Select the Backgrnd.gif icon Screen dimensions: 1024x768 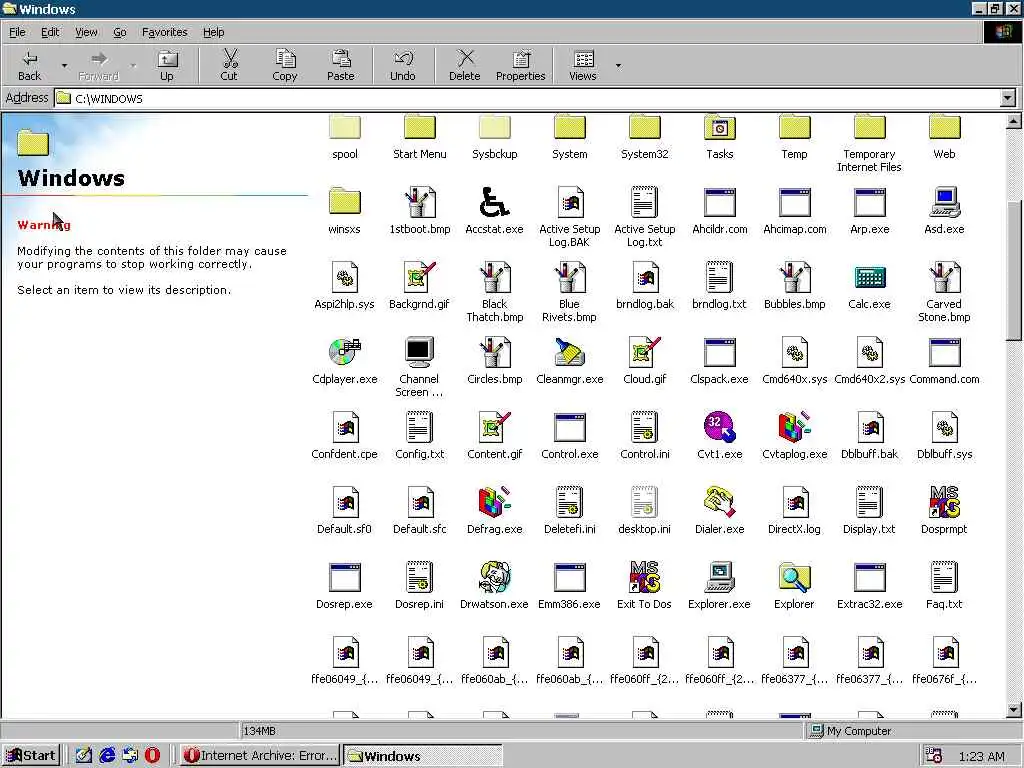pyautogui.click(x=419, y=278)
